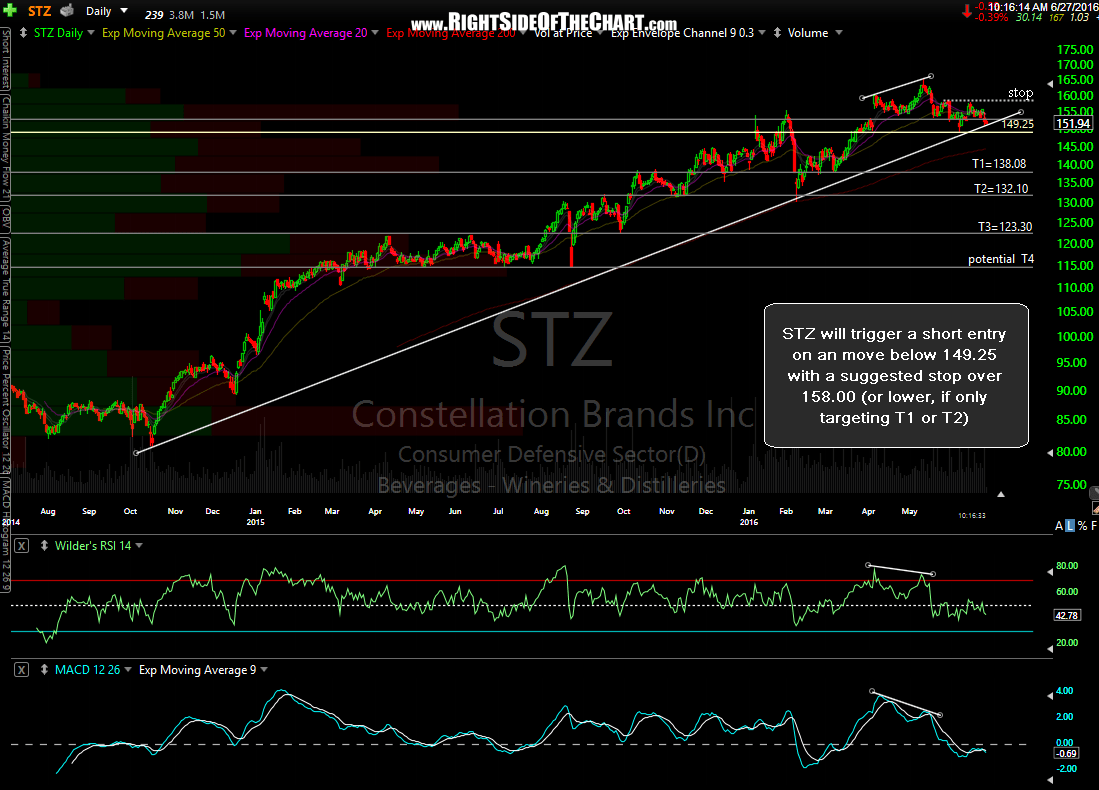Open the Price Percent Oscillator side tab
Viewport: 1099px width, 790px height.
[6, 410]
